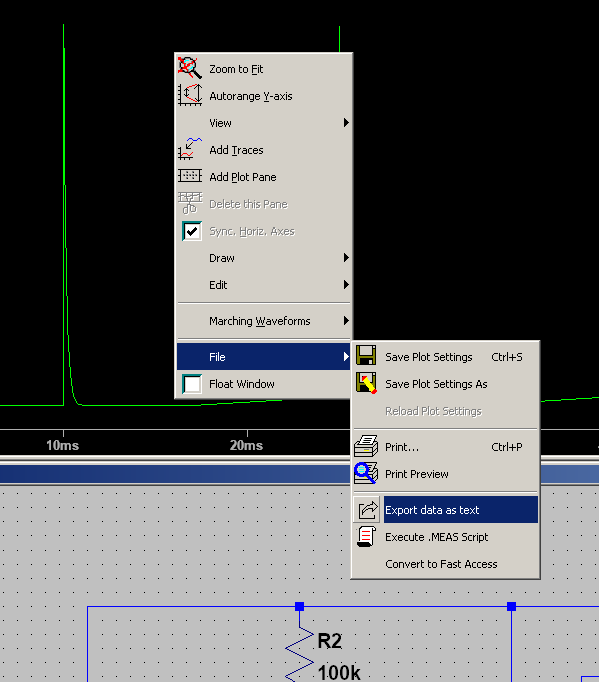Click the Print Preview magnifier icon

pos(366,473)
